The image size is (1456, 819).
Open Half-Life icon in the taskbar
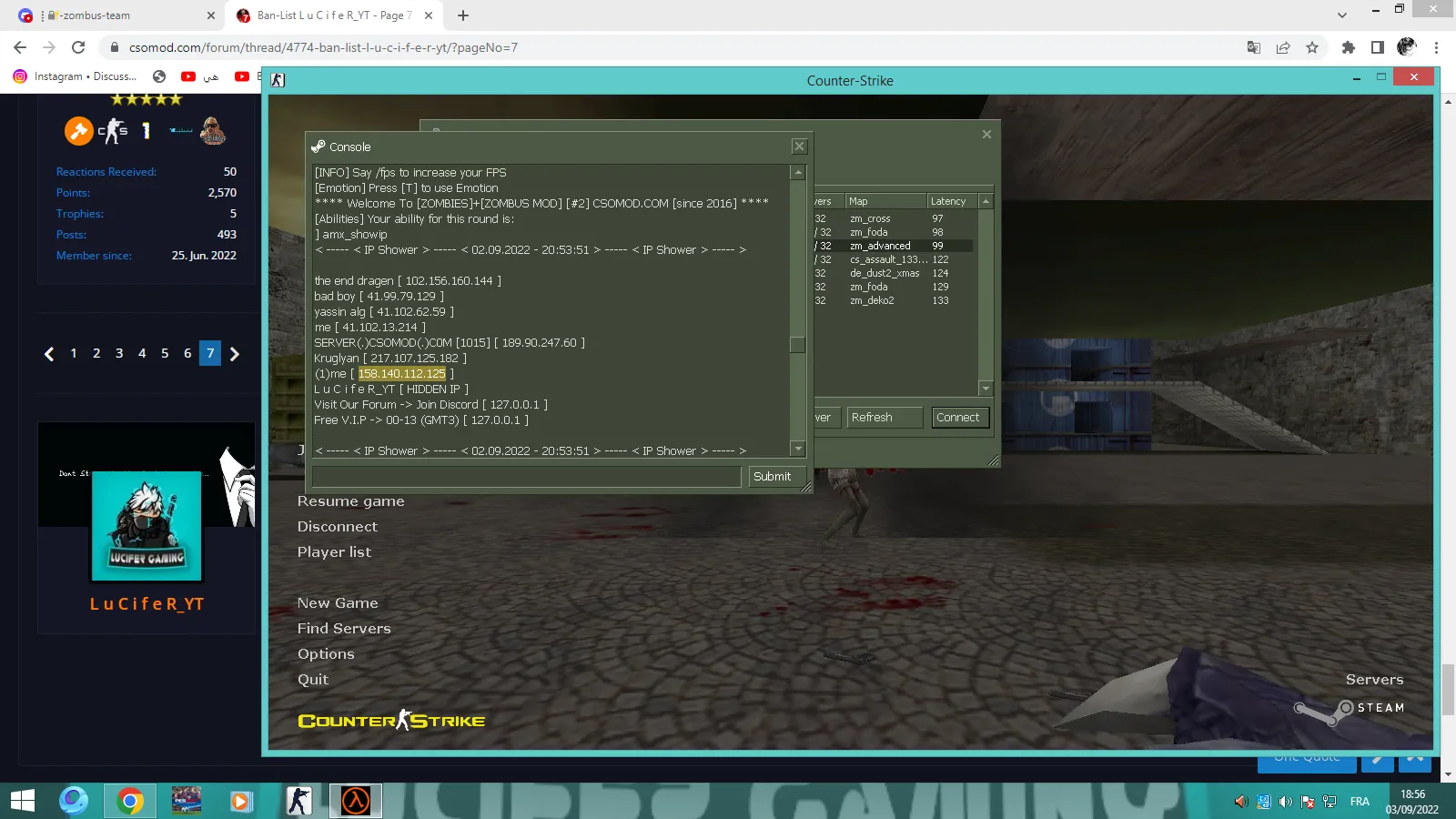tap(356, 801)
